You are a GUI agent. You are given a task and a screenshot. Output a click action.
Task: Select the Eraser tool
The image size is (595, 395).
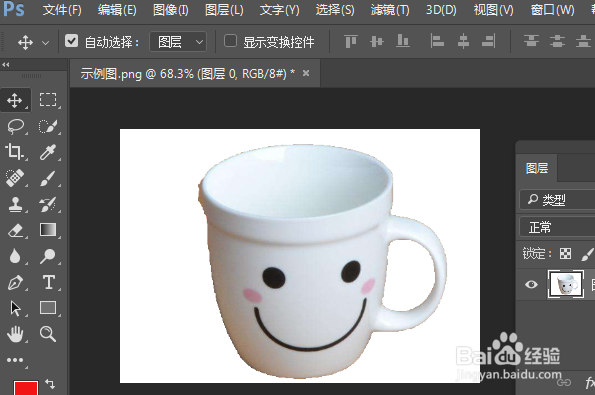tap(15, 230)
